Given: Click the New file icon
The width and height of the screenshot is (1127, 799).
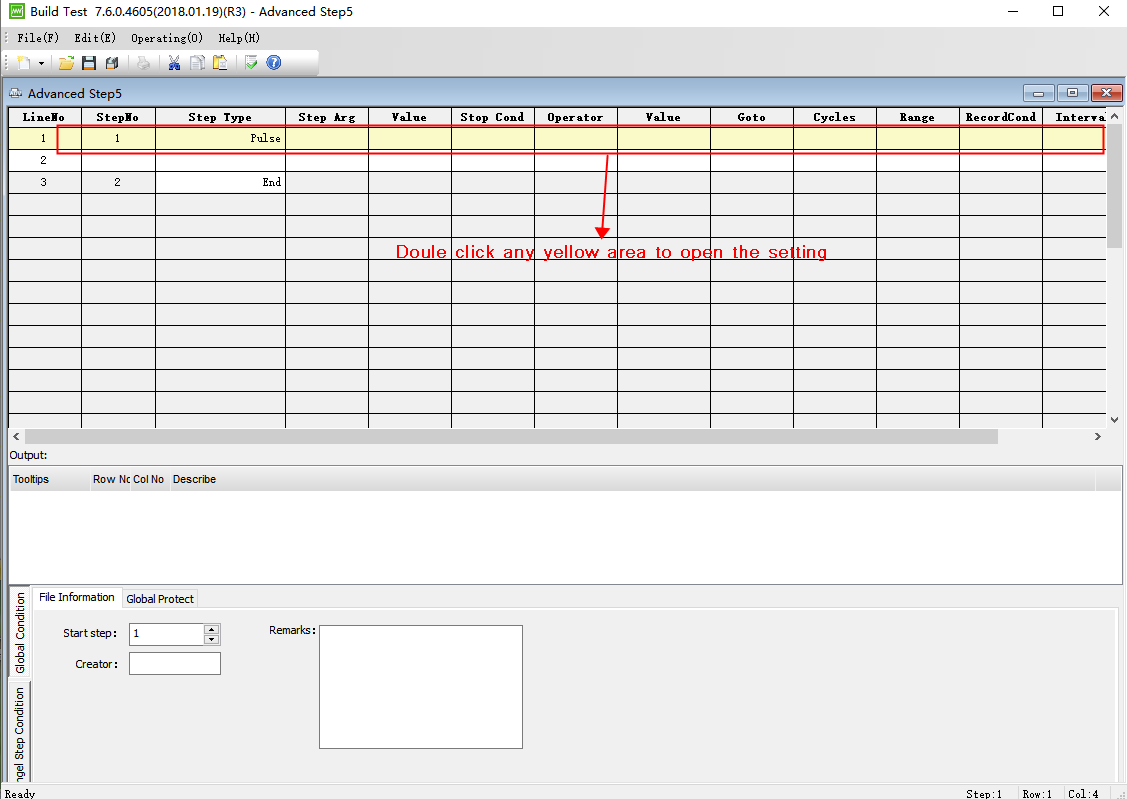Looking at the screenshot, I should [x=24, y=63].
